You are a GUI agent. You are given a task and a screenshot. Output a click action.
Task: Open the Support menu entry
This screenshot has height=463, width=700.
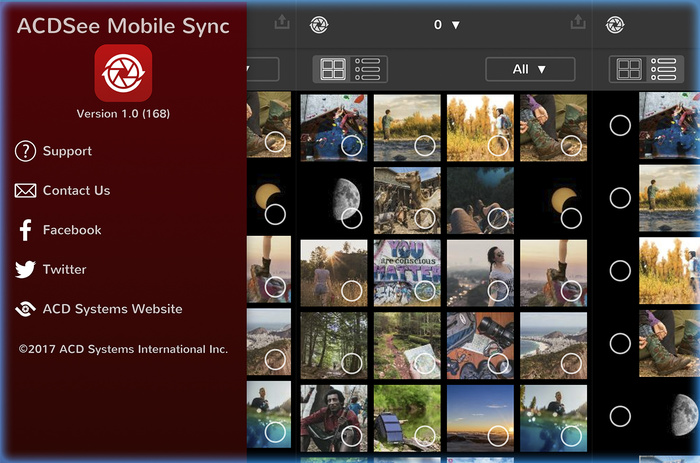pos(54,151)
